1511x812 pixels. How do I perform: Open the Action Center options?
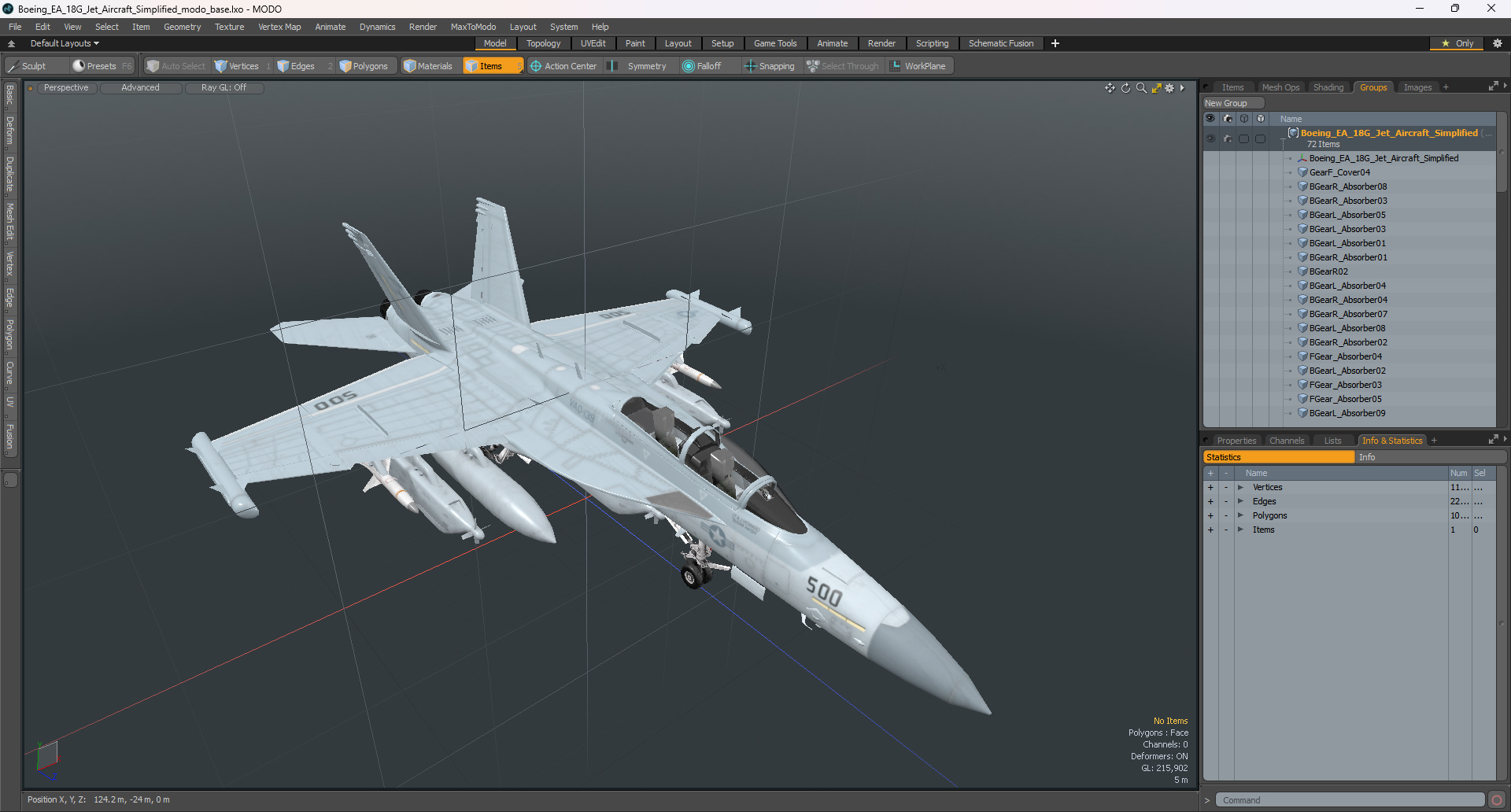[563, 66]
